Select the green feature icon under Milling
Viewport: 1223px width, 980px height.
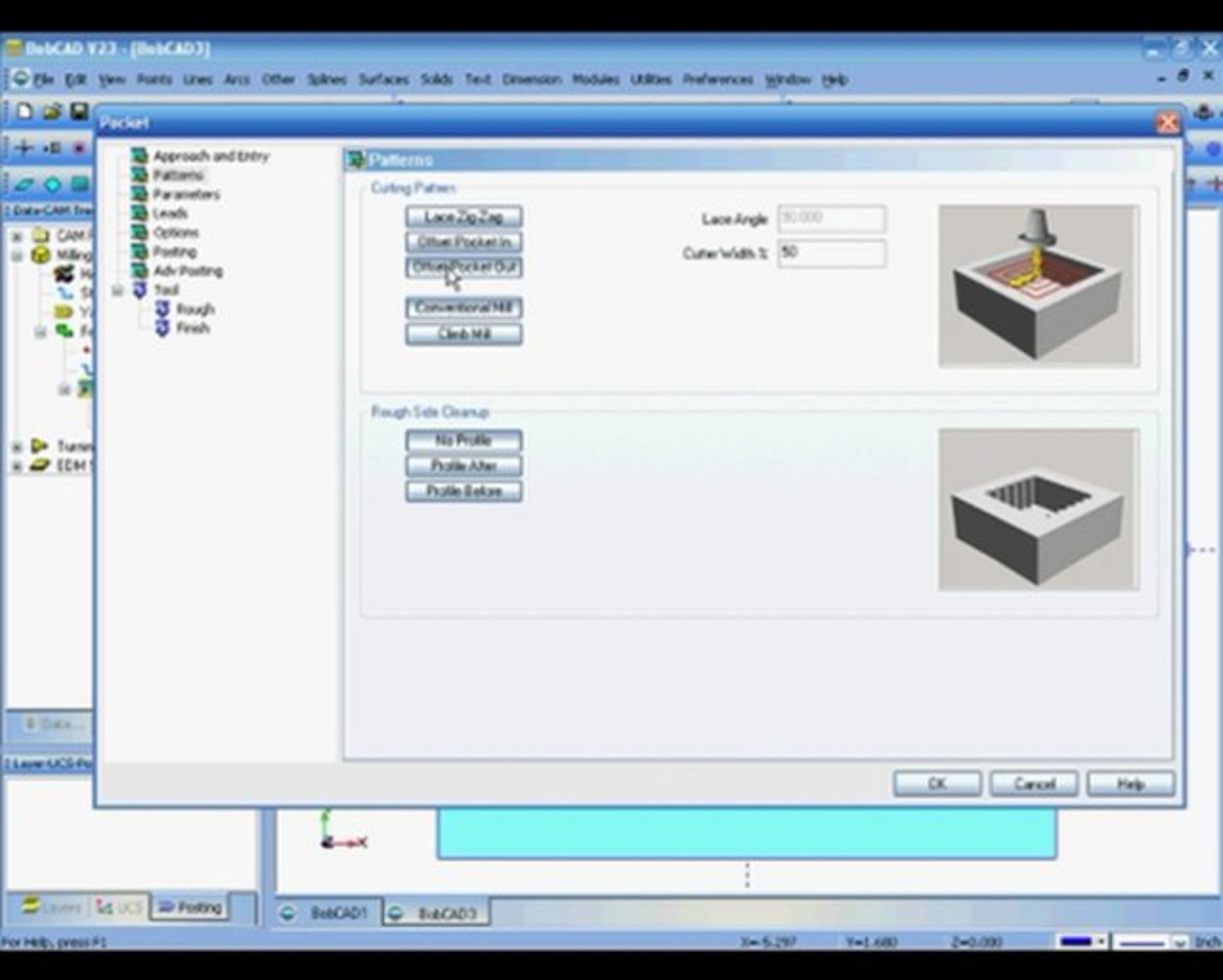click(64, 331)
